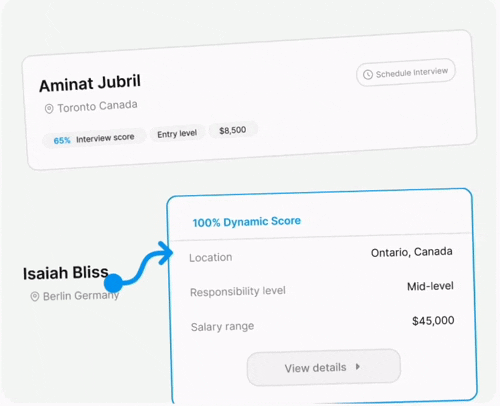This screenshot has width=500, height=406.
Task: Select the $8,500 salary tag
Action: click(233, 130)
